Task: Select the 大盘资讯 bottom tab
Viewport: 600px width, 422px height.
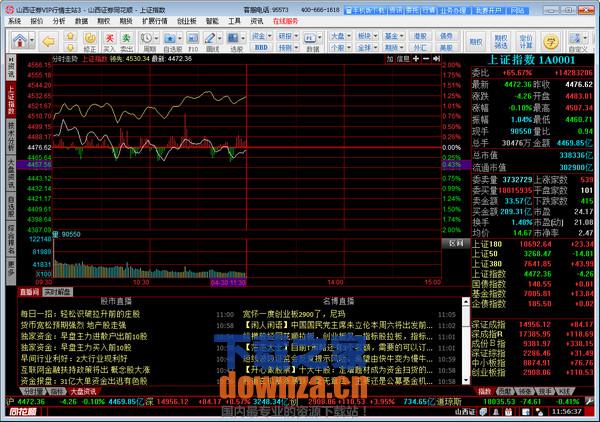Action: click(83, 391)
